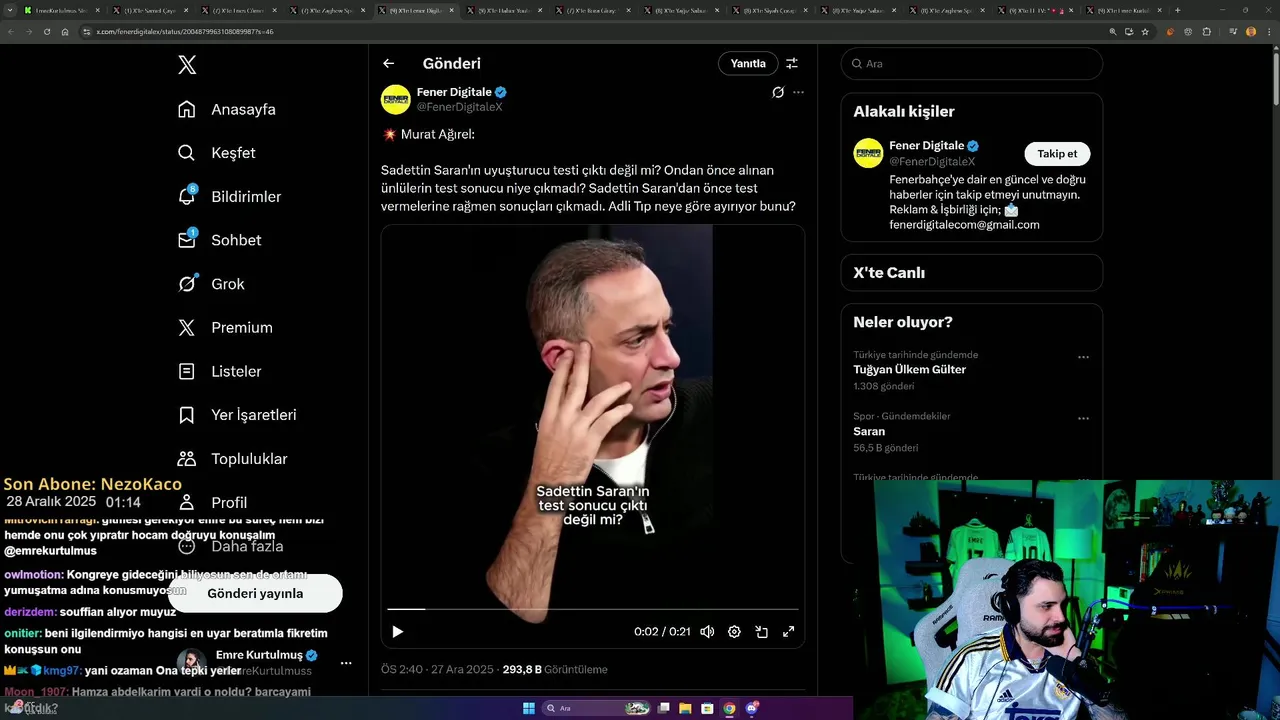Open the Windows Start menu
This screenshot has height=720, width=1280.
pyautogui.click(x=529, y=708)
